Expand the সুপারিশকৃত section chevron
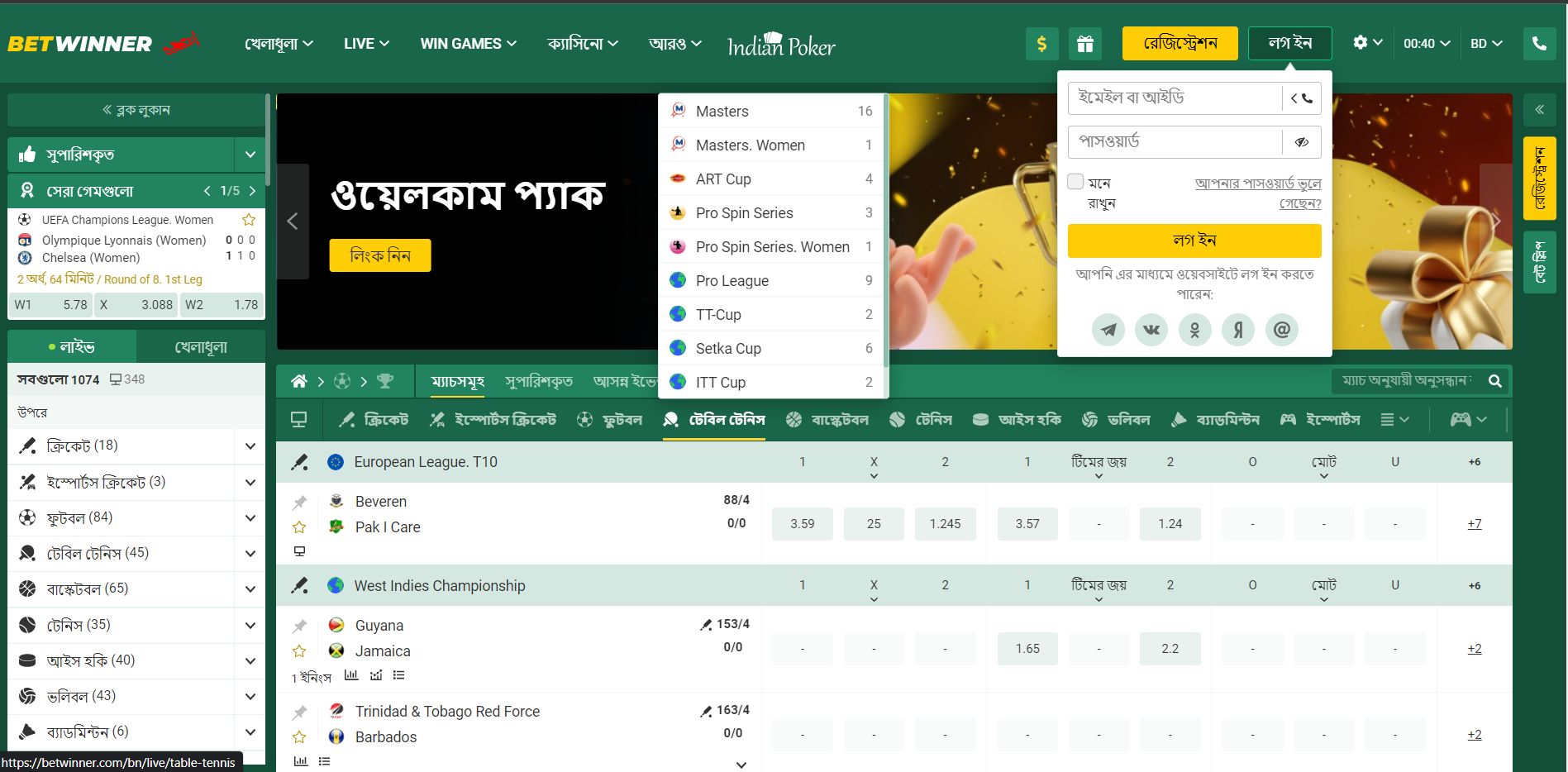Viewport: 1568px width, 772px height. (x=250, y=155)
